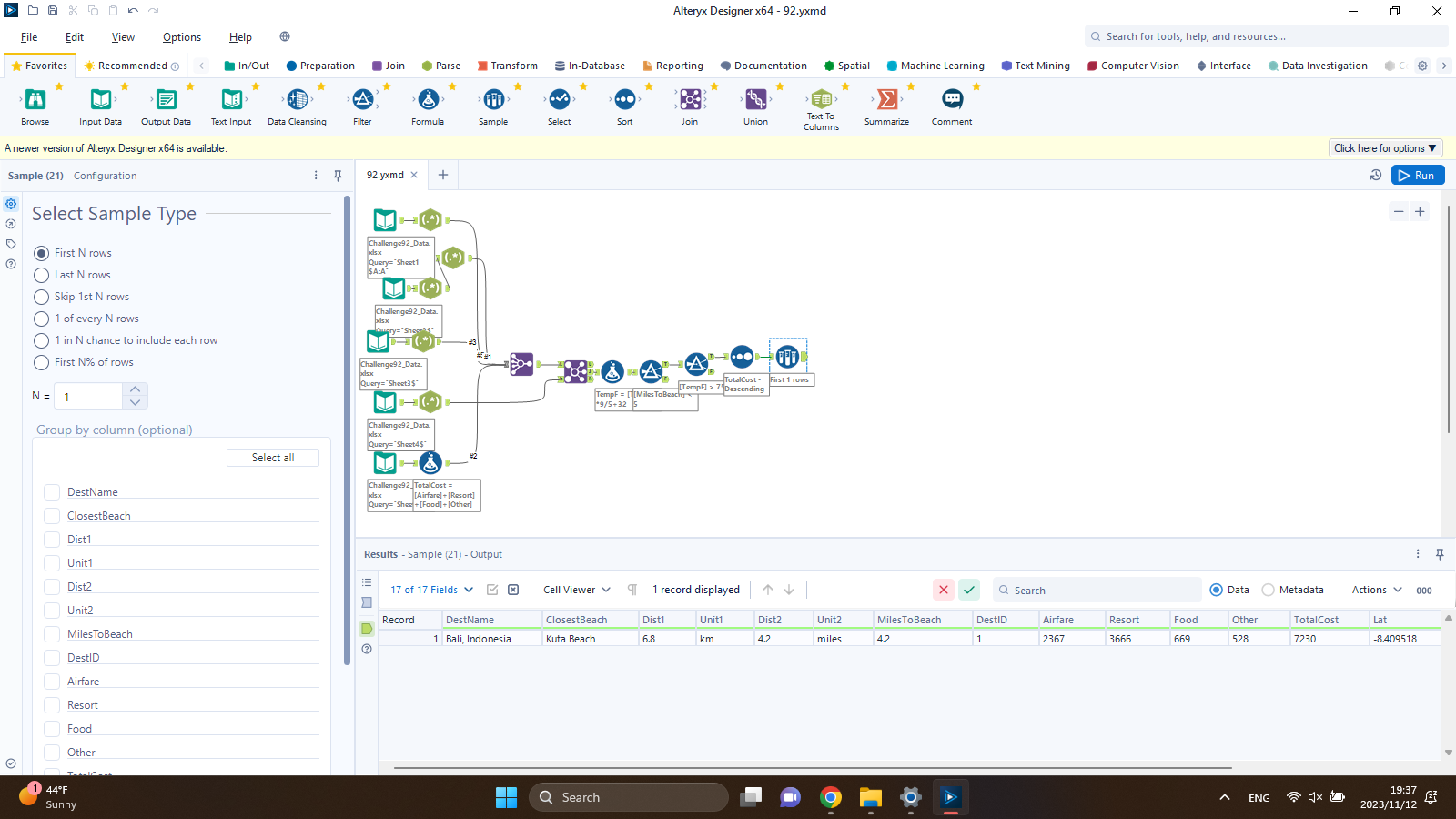Select the Sort tool on the canvas
This screenshot has width=1456, height=819.
pos(742,357)
